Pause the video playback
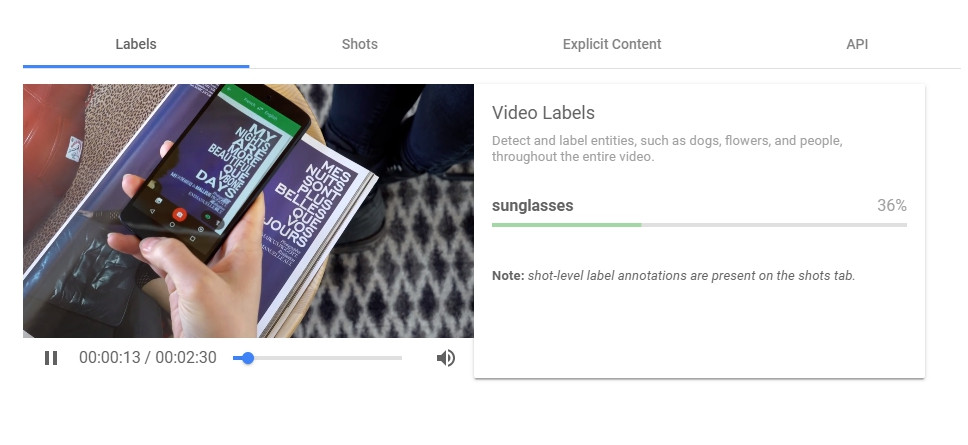The height and width of the screenshot is (445, 968). pos(51,358)
